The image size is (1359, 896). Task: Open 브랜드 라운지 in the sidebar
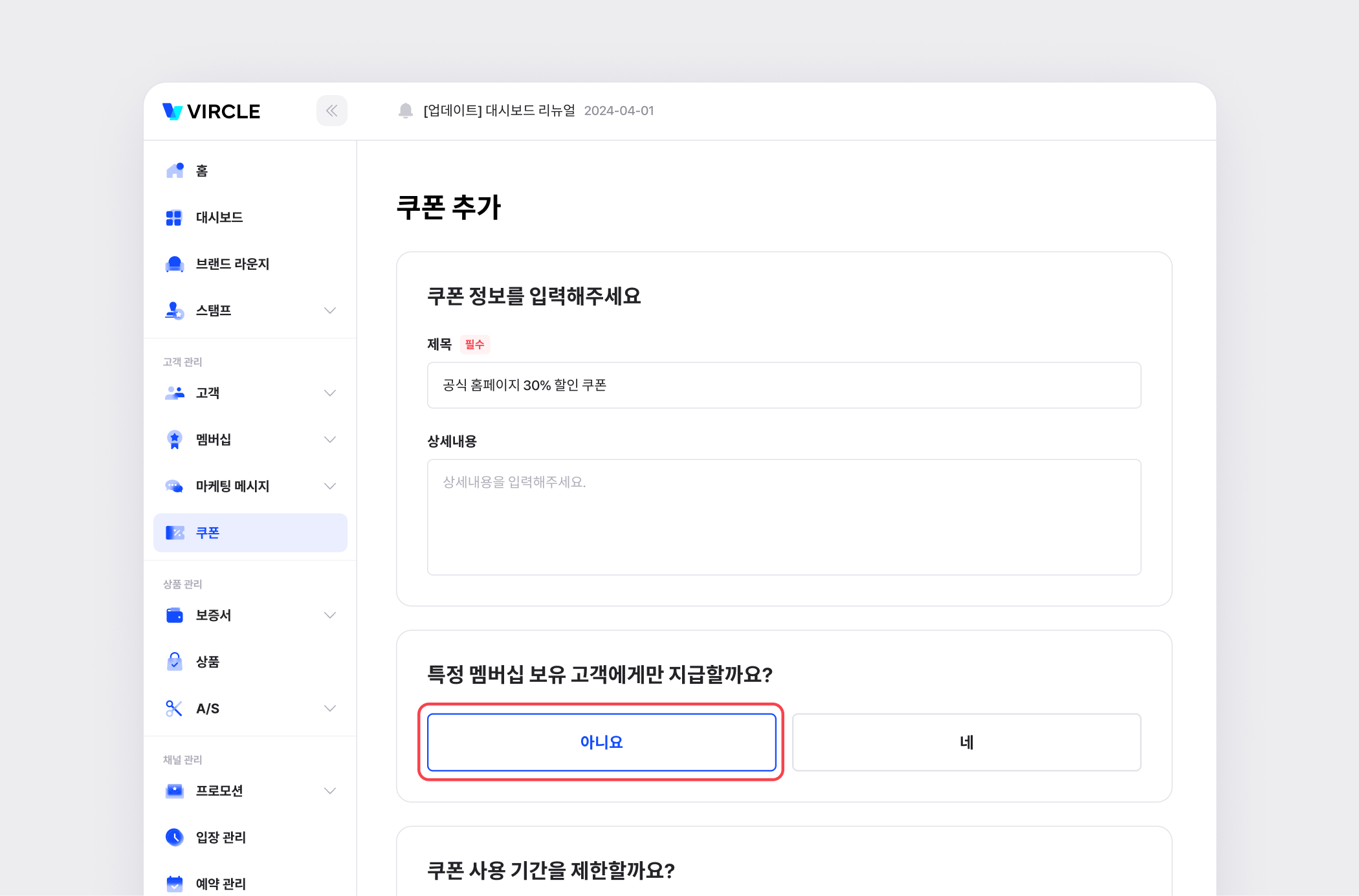point(250,264)
